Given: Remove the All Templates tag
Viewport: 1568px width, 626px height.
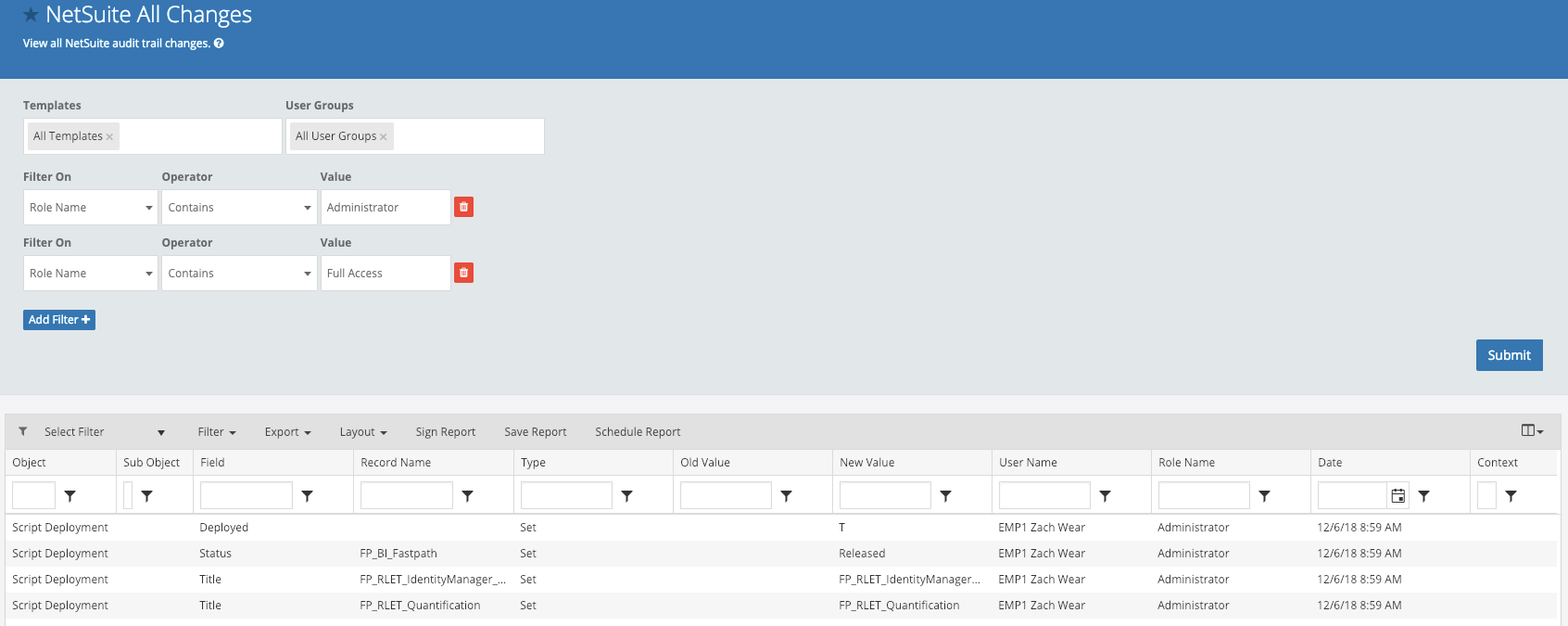Looking at the screenshot, I should tap(109, 137).
